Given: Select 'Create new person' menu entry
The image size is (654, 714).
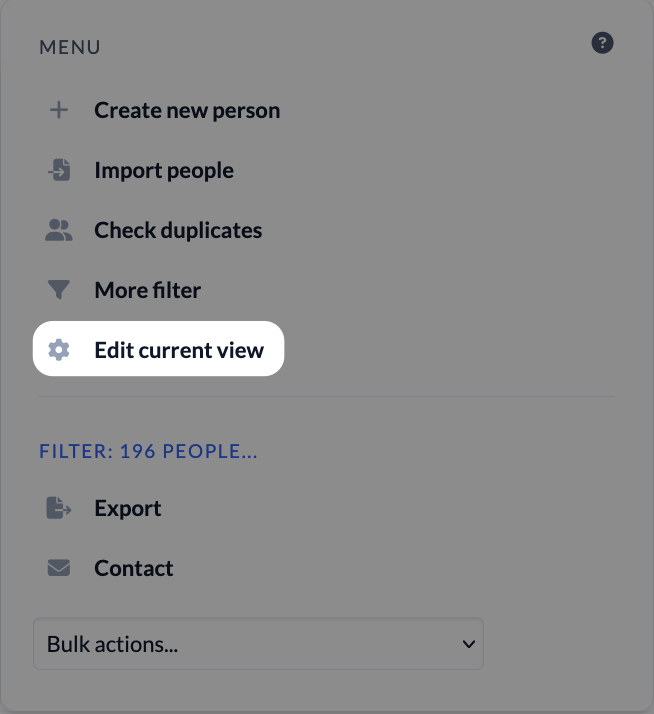Looking at the screenshot, I should click(x=187, y=110).
